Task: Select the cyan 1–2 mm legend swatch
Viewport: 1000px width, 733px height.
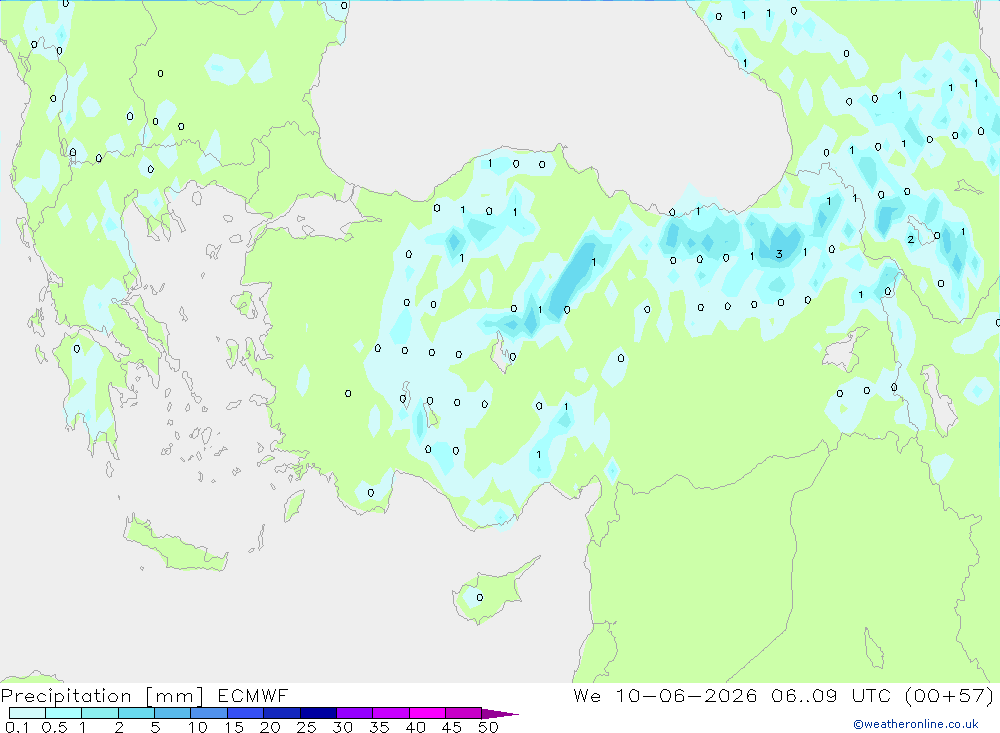Action: 99,713
